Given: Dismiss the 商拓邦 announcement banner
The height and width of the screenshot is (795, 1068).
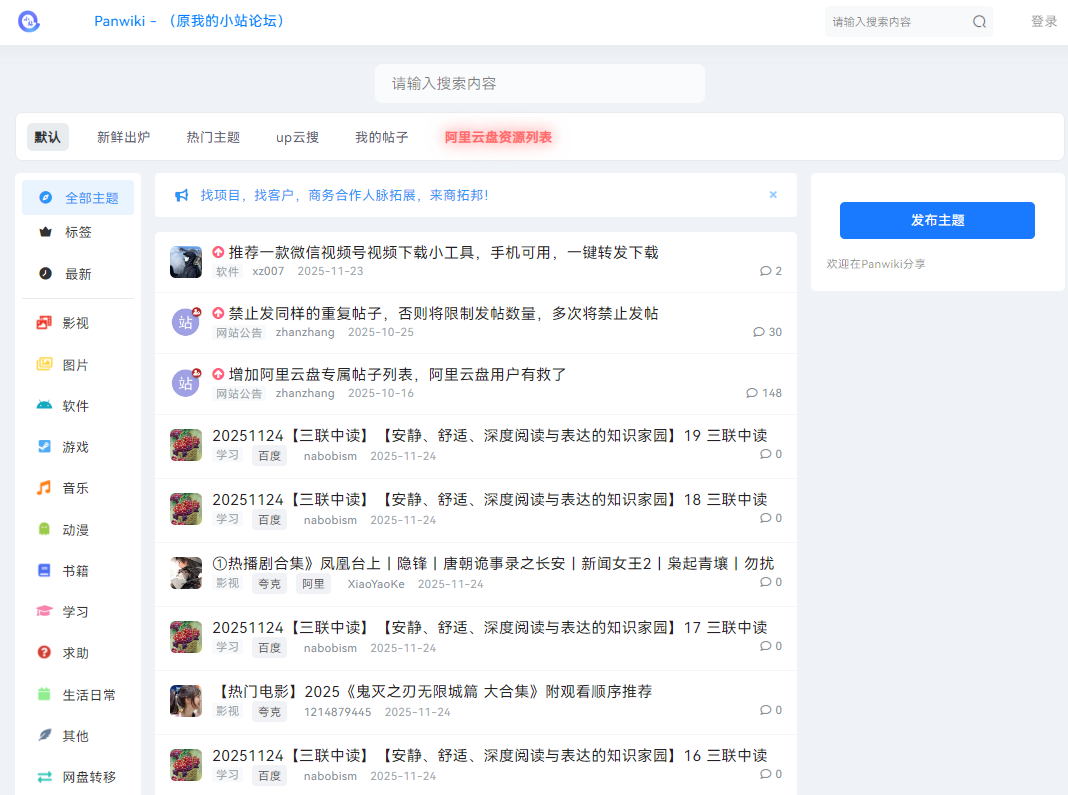Looking at the screenshot, I should 772,195.
